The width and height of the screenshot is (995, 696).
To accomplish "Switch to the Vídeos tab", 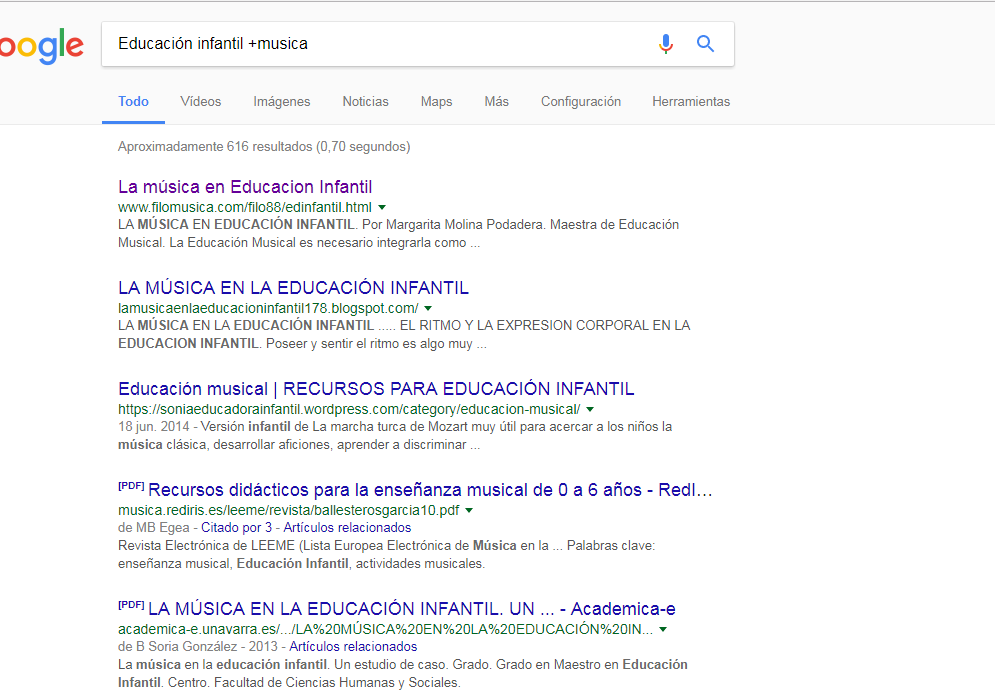I will click(x=201, y=102).
